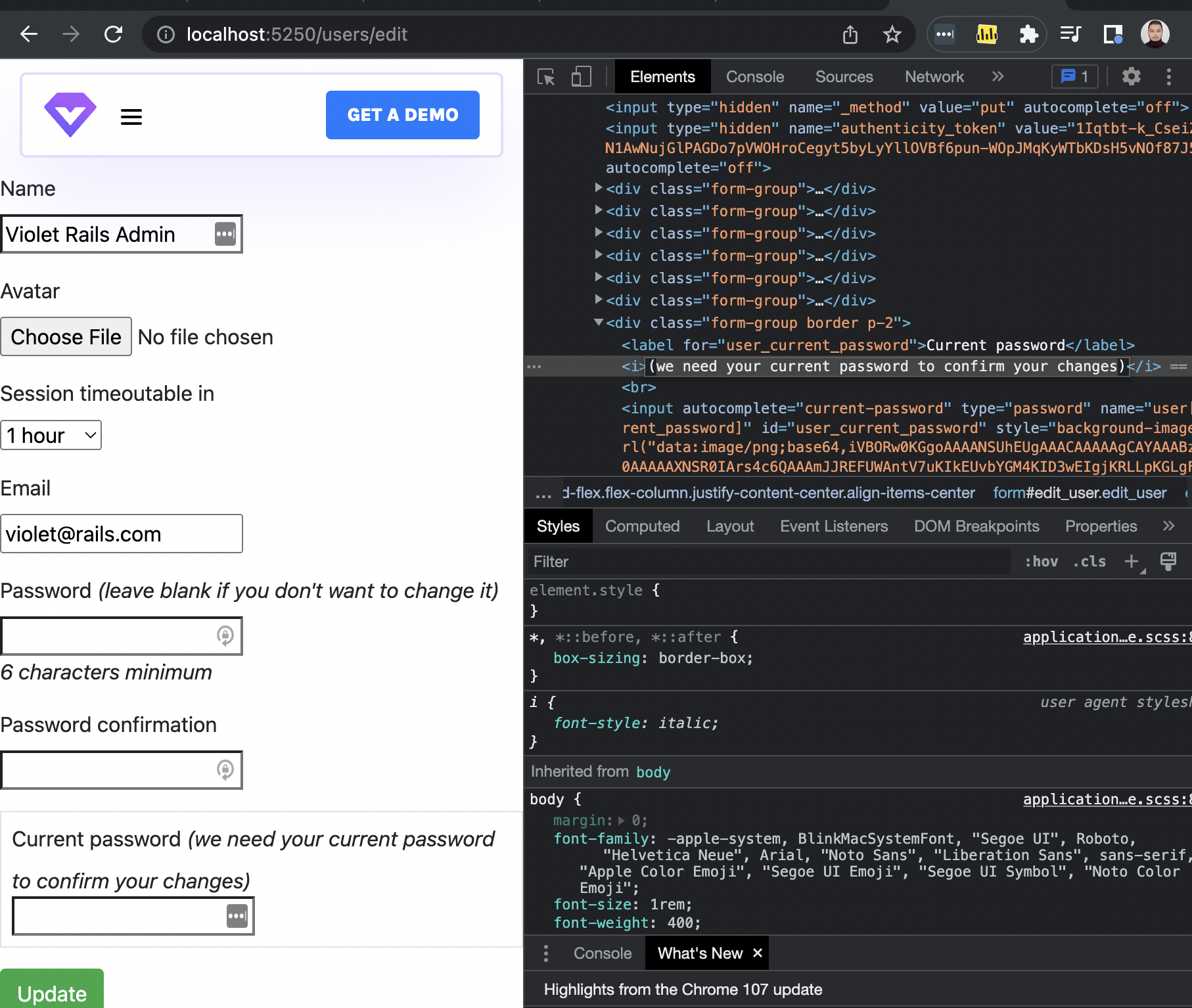The image size is (1192, 1008).
Task: Show more Styles pane tabs chevron
Action: (x=1168, y=526)
